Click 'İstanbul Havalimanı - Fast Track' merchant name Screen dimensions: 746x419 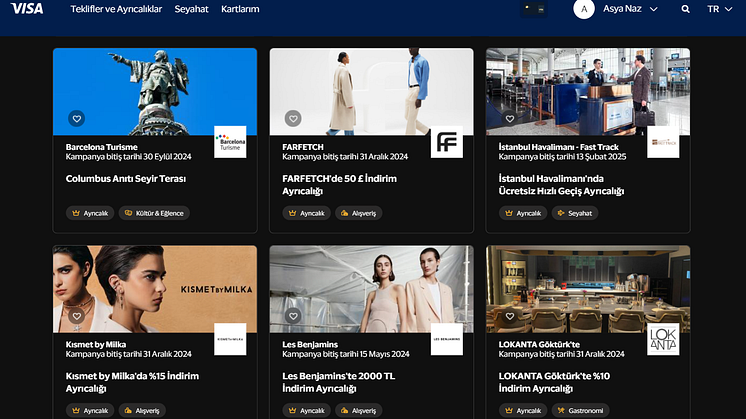559,147
